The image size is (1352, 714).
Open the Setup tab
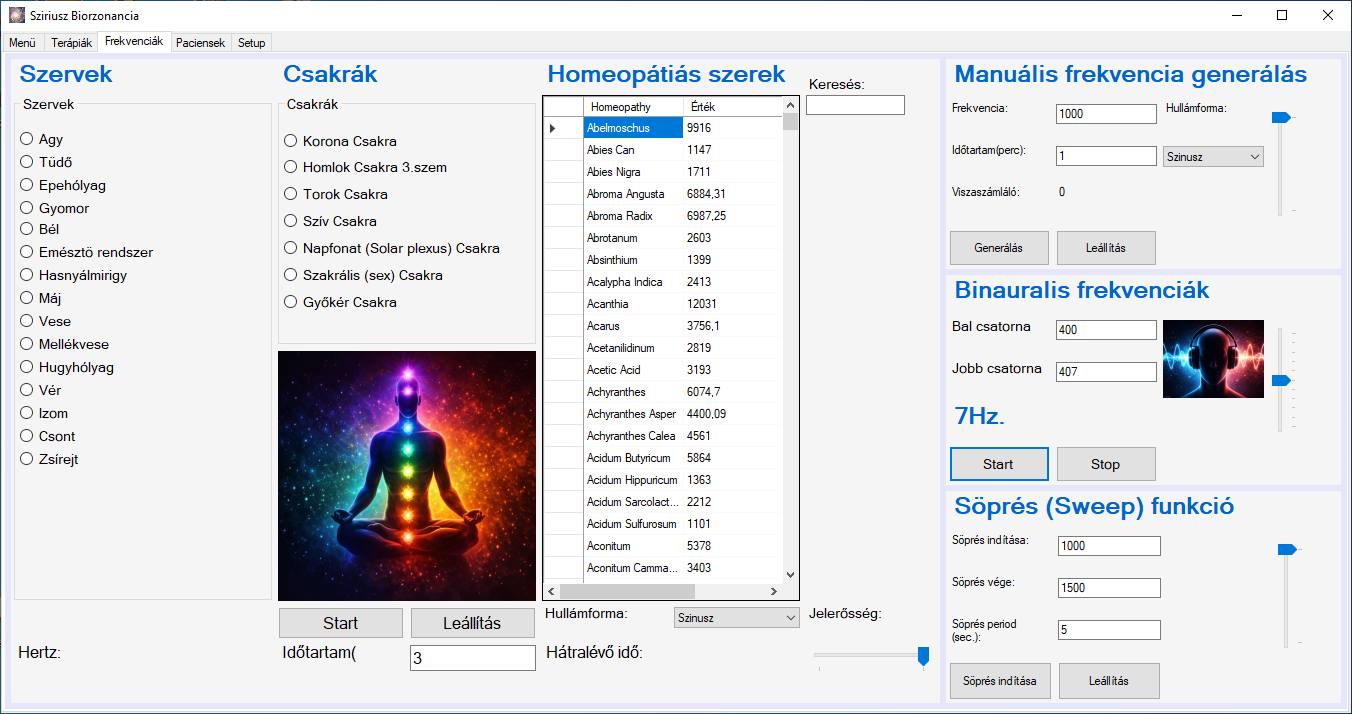point(251,43)
